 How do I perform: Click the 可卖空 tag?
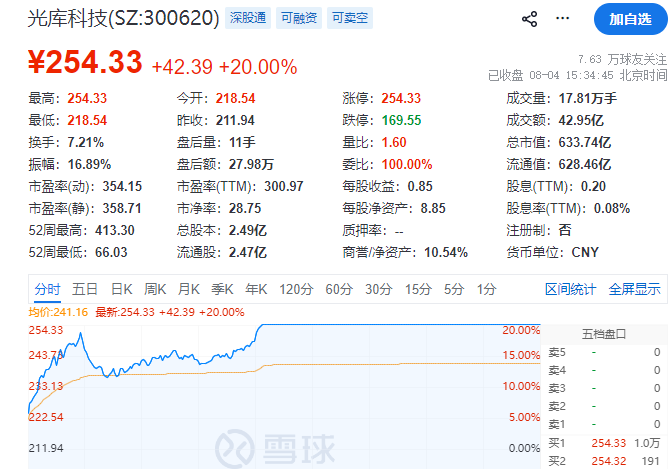pos(350,18)
